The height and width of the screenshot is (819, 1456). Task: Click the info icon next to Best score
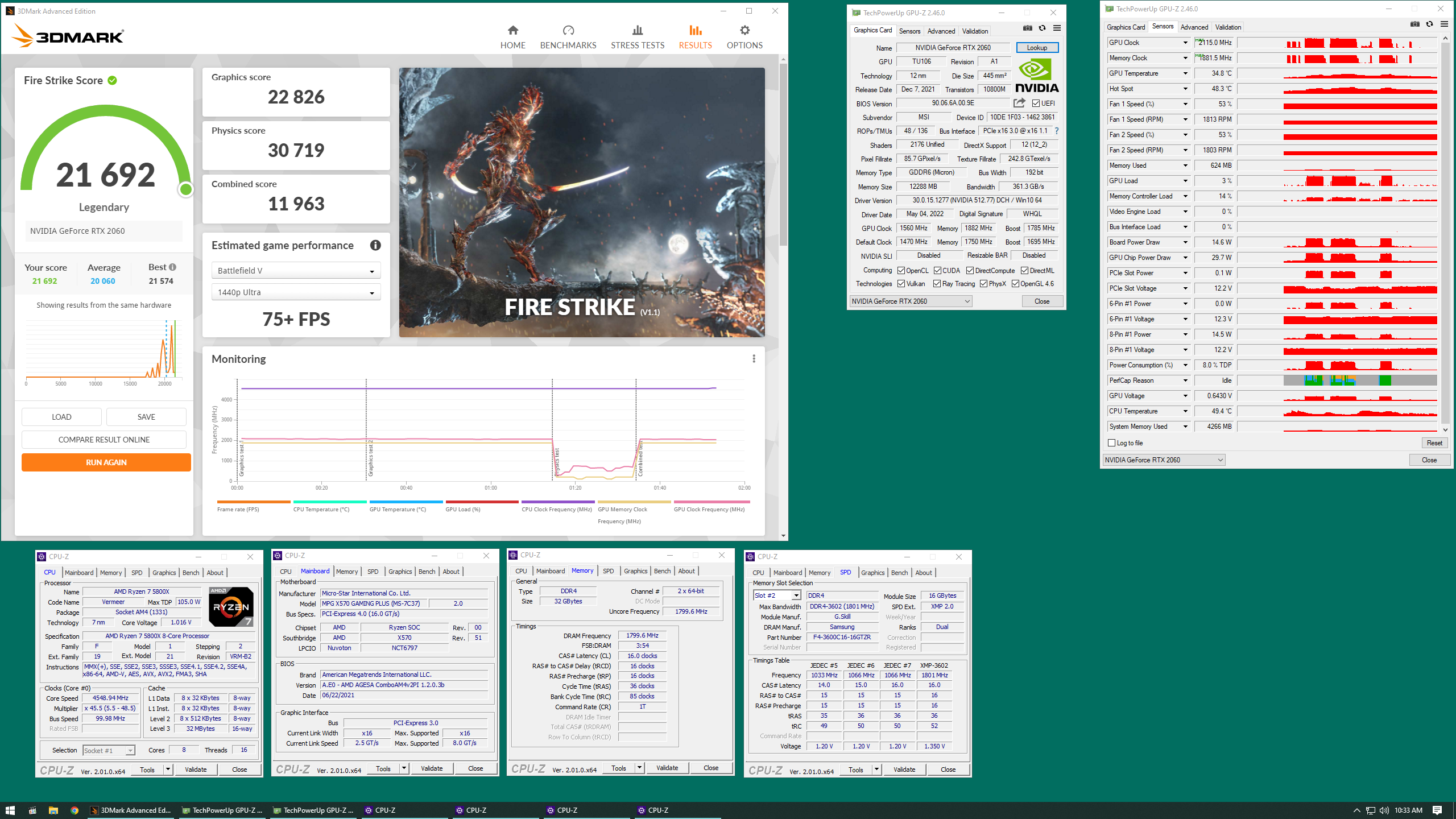(x=173, y=267)
